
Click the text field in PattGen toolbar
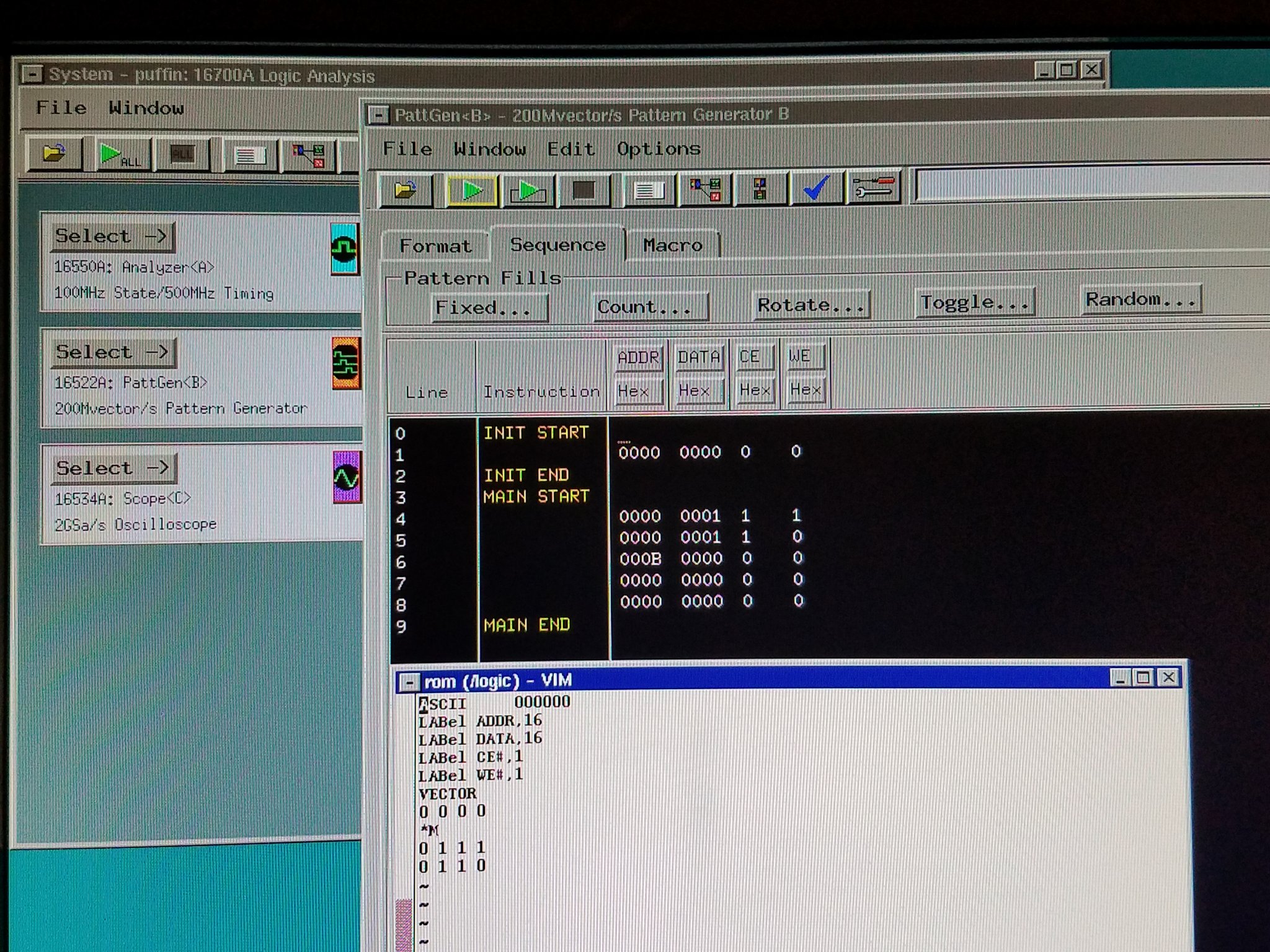pyautogui.click(x=1093, y=183)
